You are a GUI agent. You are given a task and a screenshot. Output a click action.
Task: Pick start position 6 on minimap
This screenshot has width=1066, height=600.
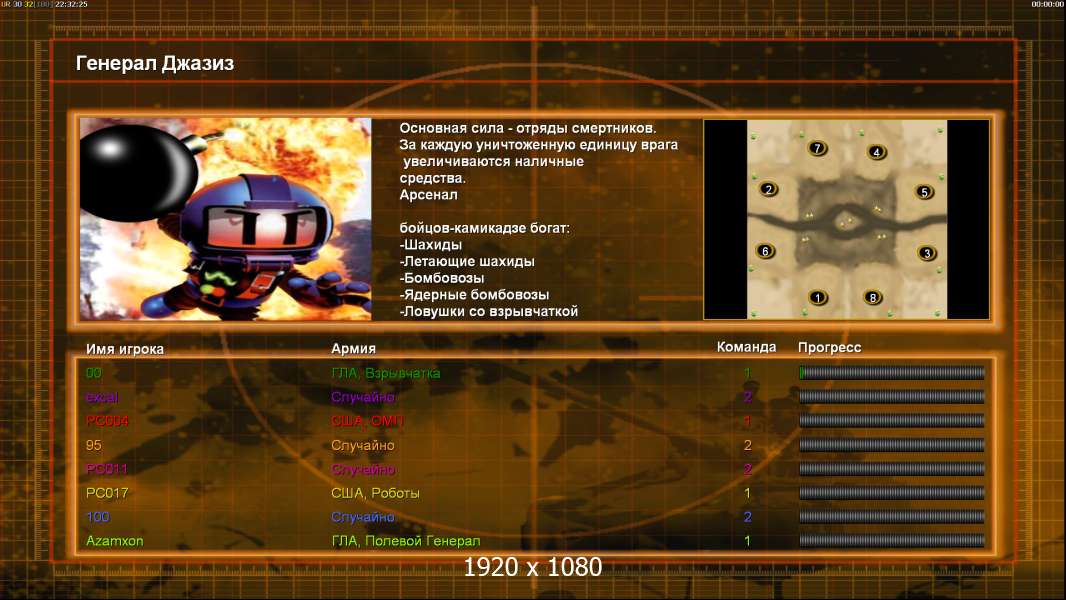pyautogui.click(x=765, y=251)
